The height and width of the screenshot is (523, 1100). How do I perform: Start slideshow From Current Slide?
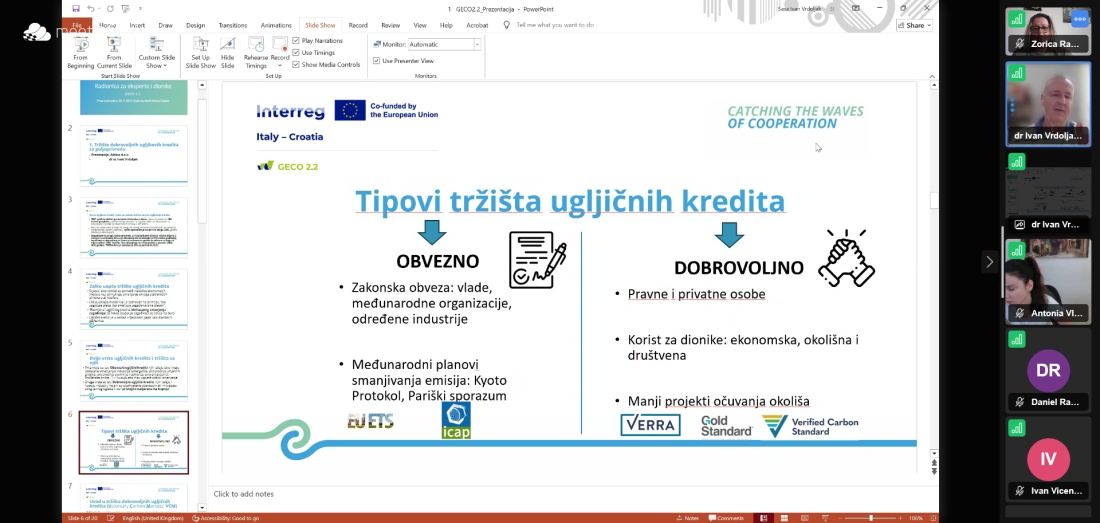tap(114, 50)
